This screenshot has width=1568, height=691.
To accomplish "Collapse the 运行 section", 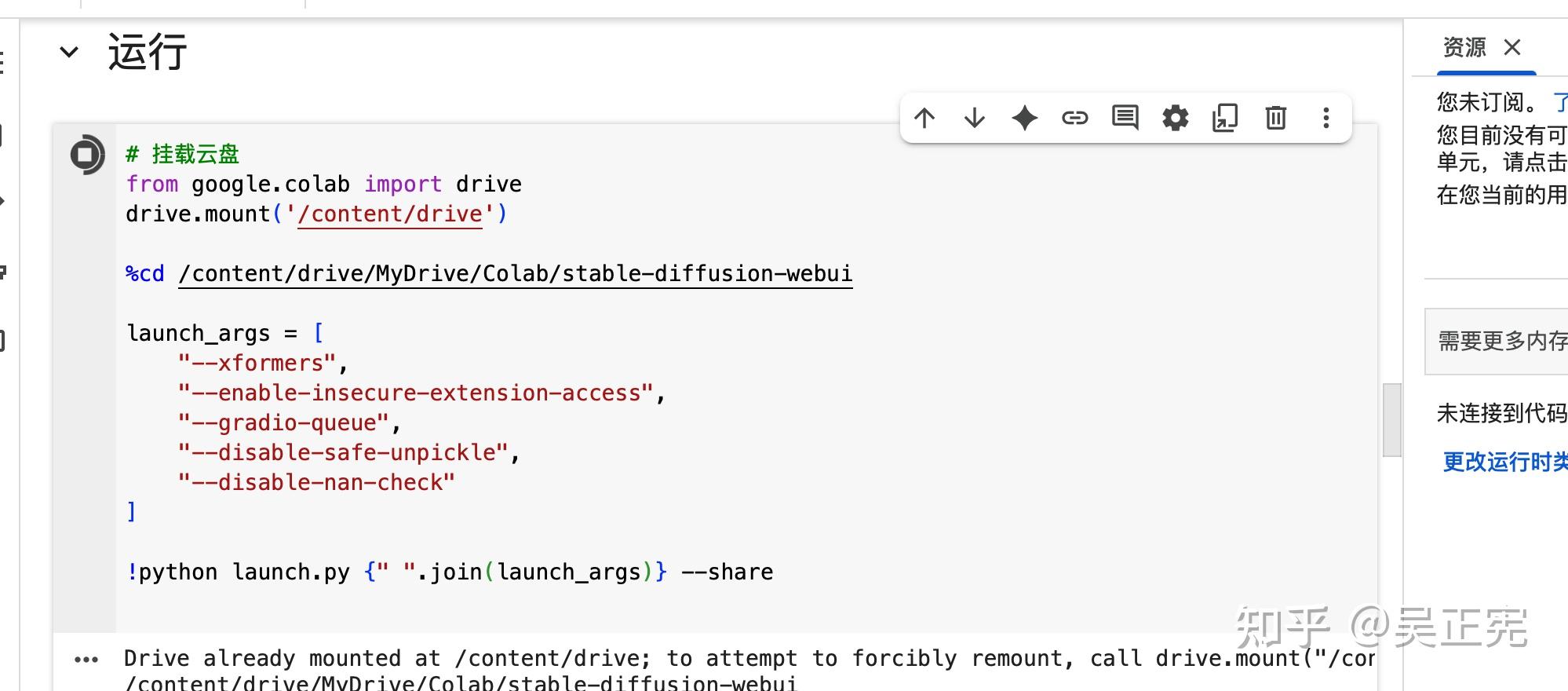I will (x=69, y=53).
